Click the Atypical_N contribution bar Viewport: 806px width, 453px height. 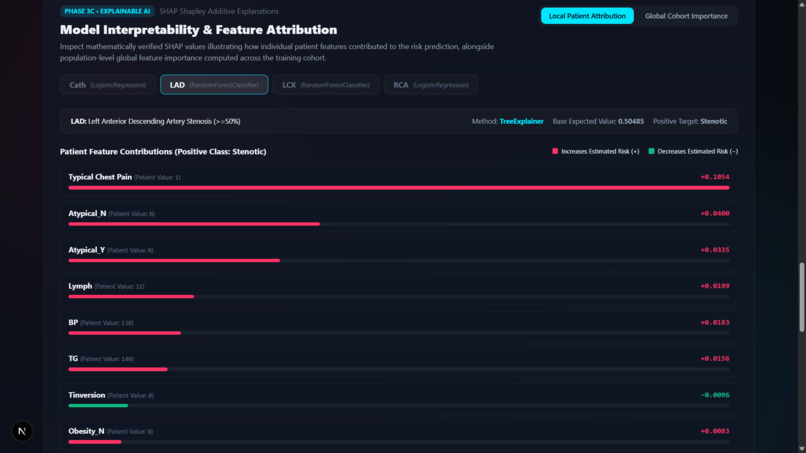pyautogui.click(x=194, y=224)
